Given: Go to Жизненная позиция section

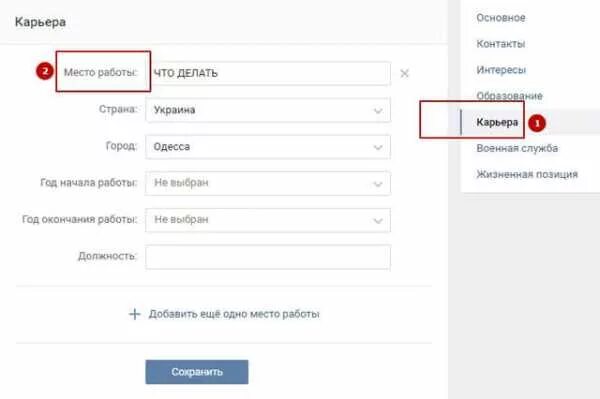Looking at the screenshot, I should click(527, 174).
